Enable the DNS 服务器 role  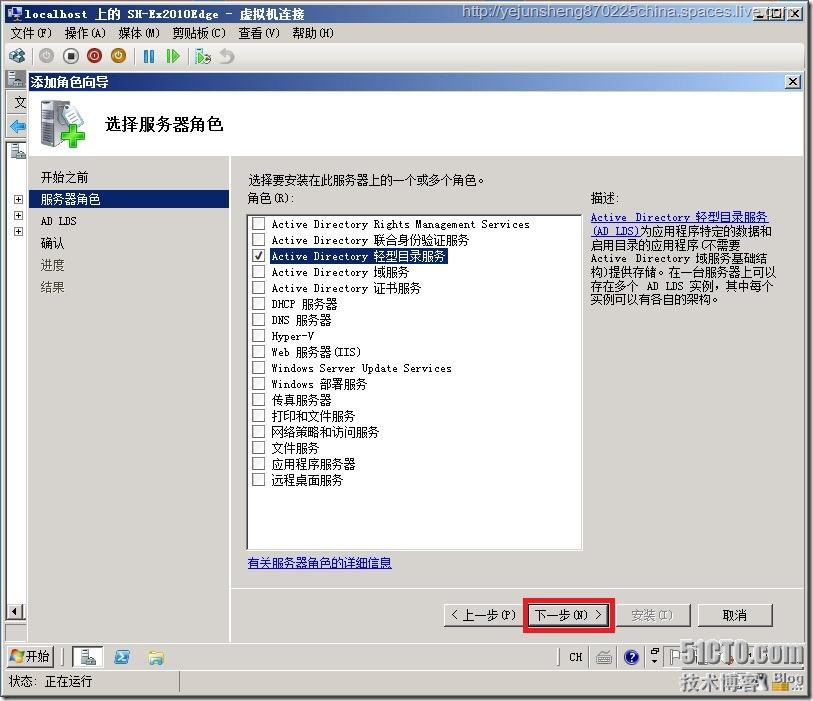[x=258, y=319]
